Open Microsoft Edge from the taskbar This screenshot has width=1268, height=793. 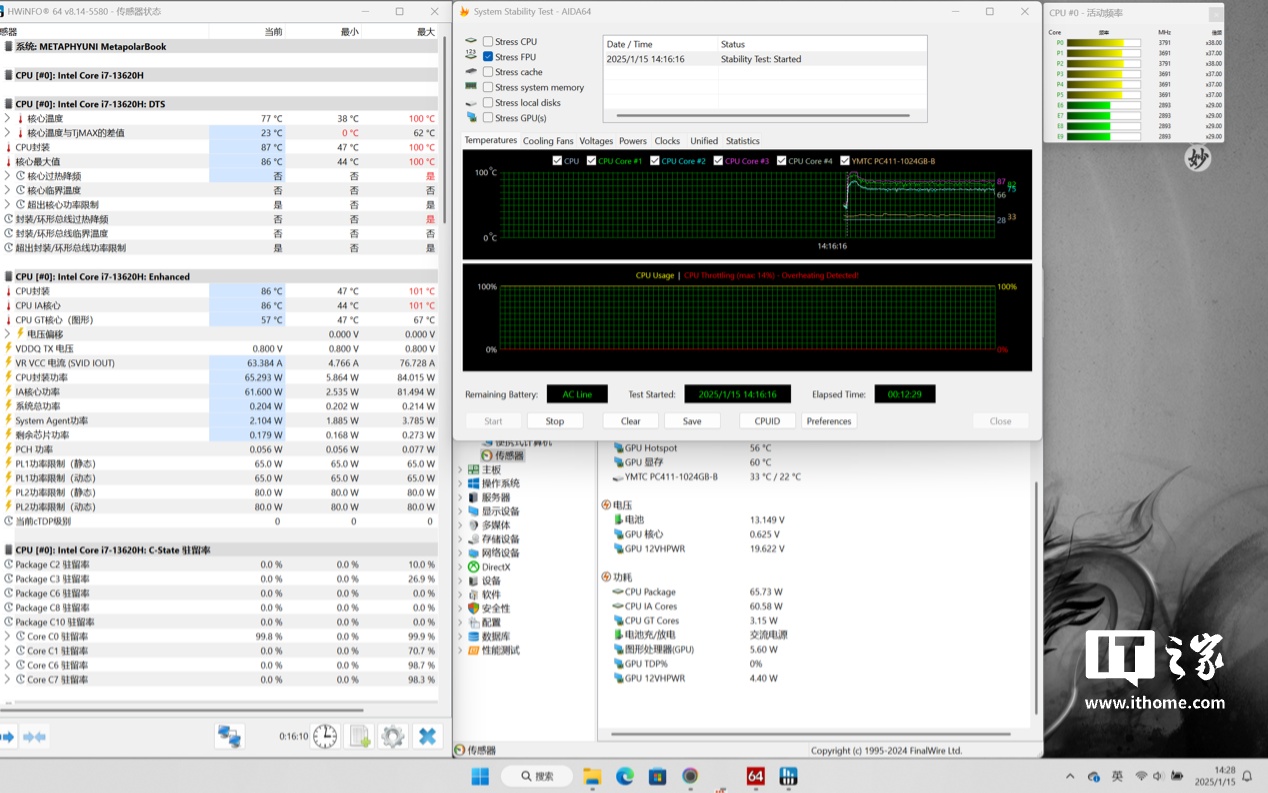[x=625, y=776]
